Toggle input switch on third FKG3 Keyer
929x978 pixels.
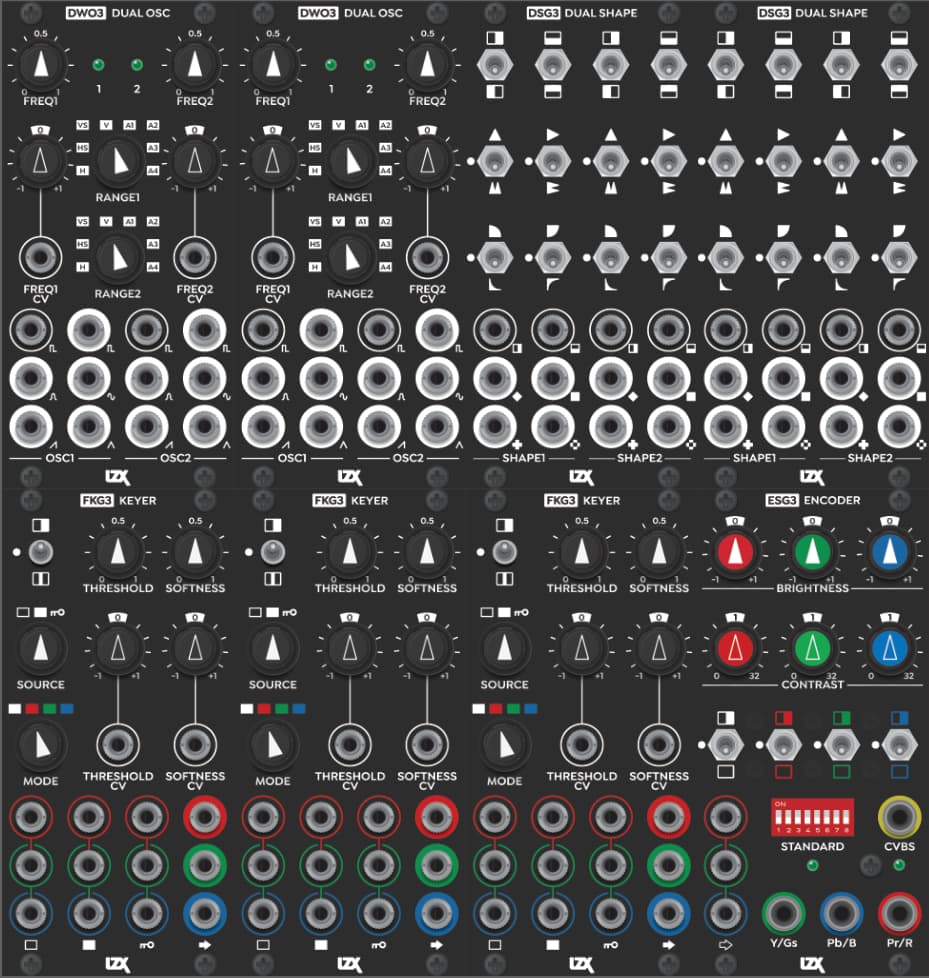505,552
